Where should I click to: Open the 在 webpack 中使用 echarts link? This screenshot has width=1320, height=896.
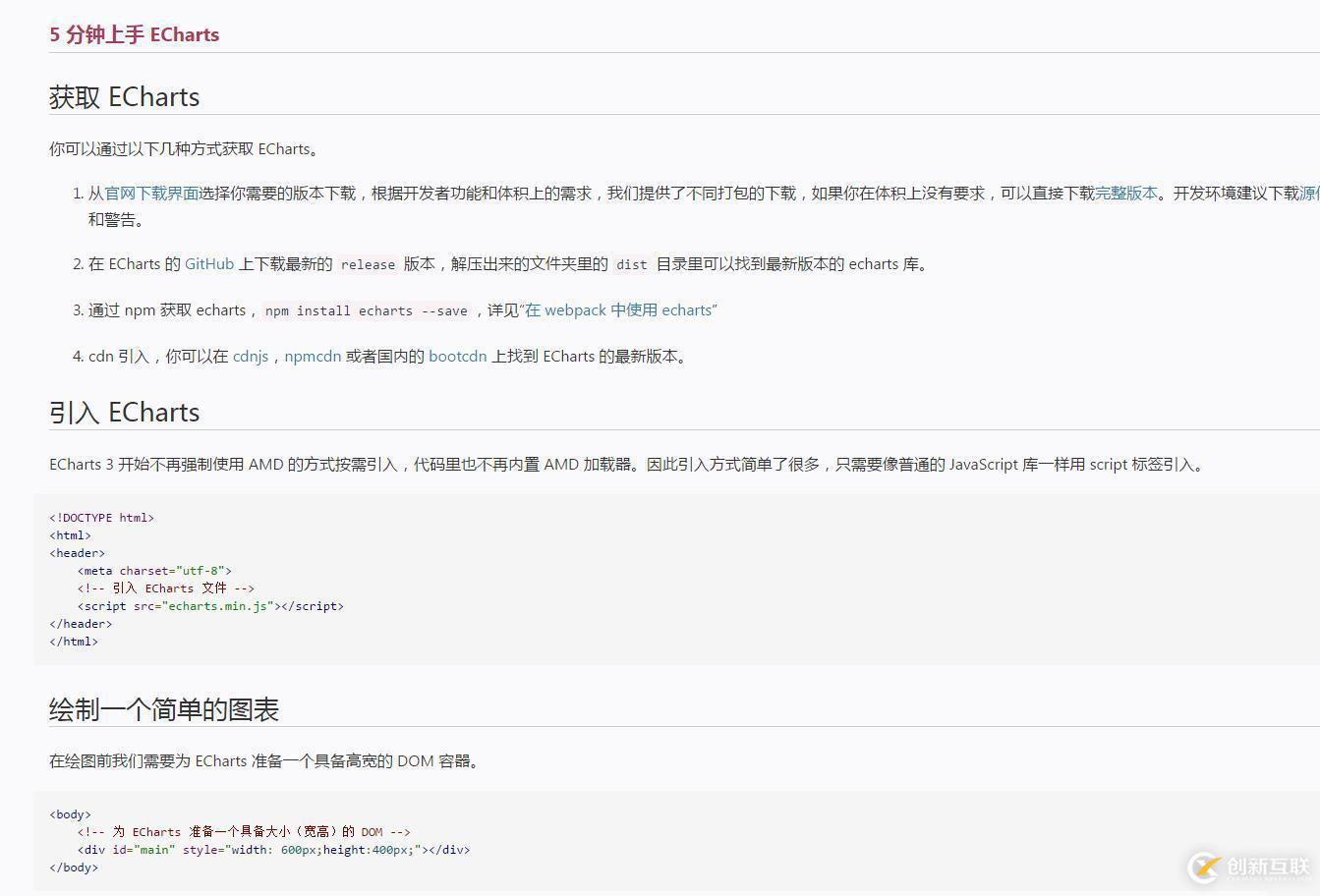pyautogui.click(x=618, y=310)
